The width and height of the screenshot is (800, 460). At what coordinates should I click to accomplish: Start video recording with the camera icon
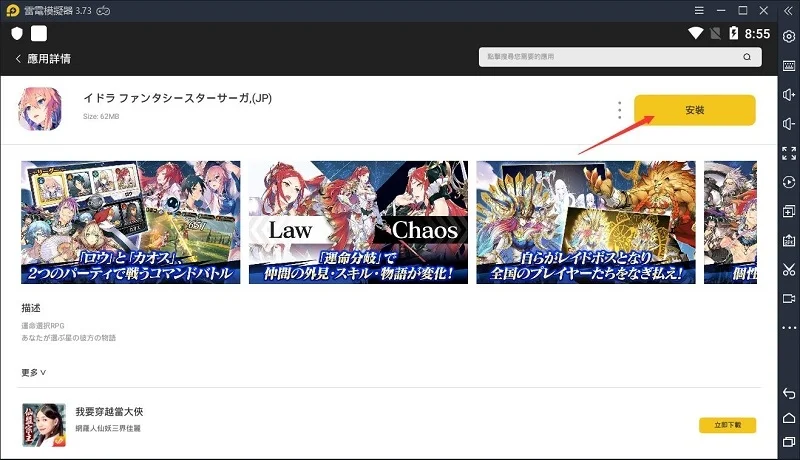click(x=789, y=298)
